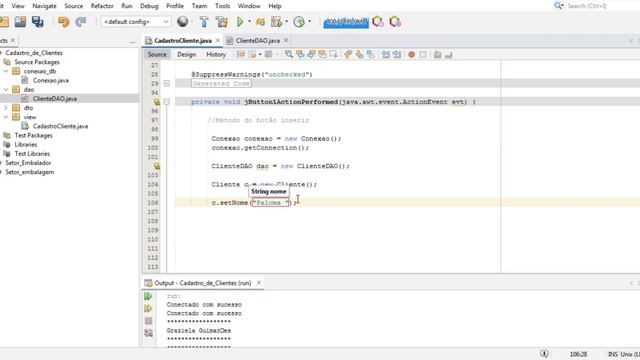Collapse jButton1ActionPerformed method fold
The width and height of the screenshot is (640, 360).
(x=167, y=102)
